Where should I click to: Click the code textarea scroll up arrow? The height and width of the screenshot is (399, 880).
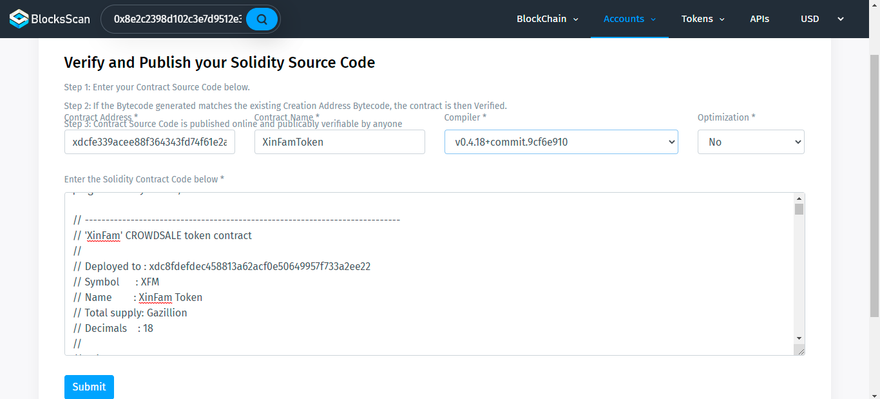click(799, 198)
